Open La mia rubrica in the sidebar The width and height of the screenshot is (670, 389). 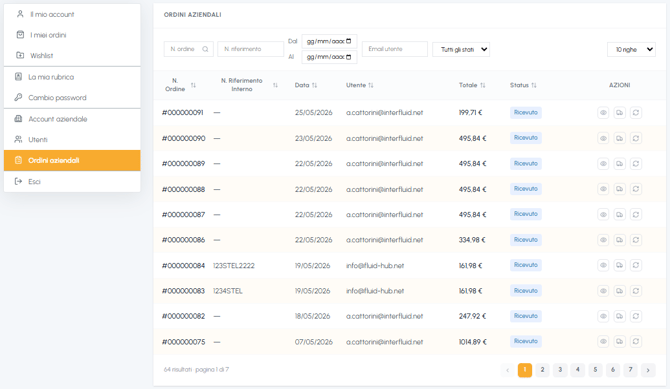(x=72, y=77)
